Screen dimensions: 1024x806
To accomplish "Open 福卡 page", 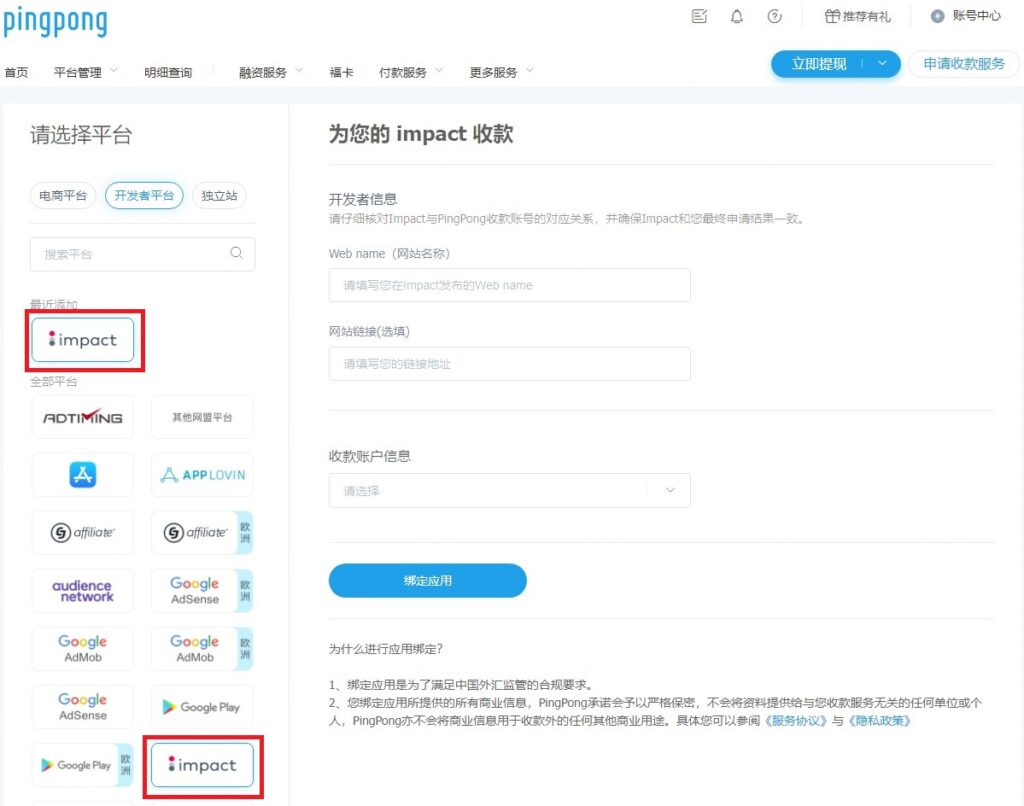I will point(342,72).
